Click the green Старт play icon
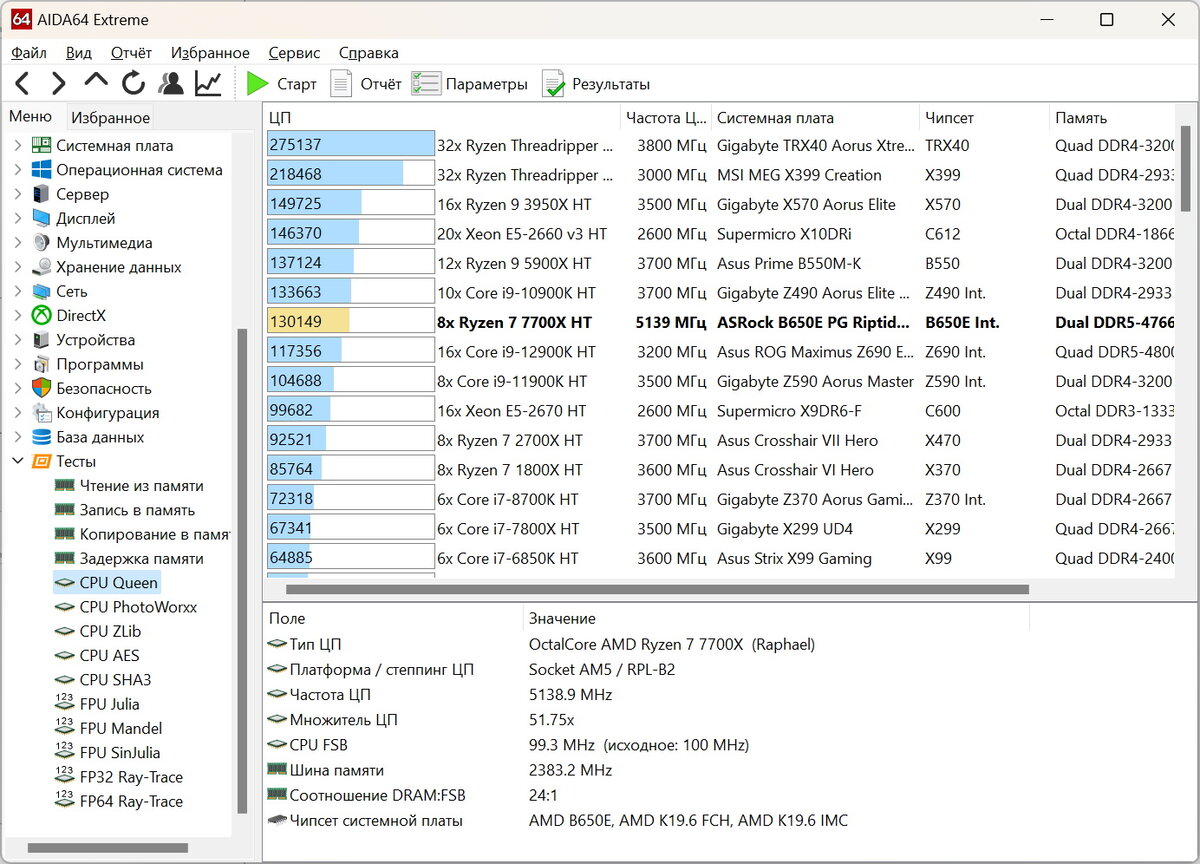Viewport: 1200px width, 864px height. coord(258,84)
